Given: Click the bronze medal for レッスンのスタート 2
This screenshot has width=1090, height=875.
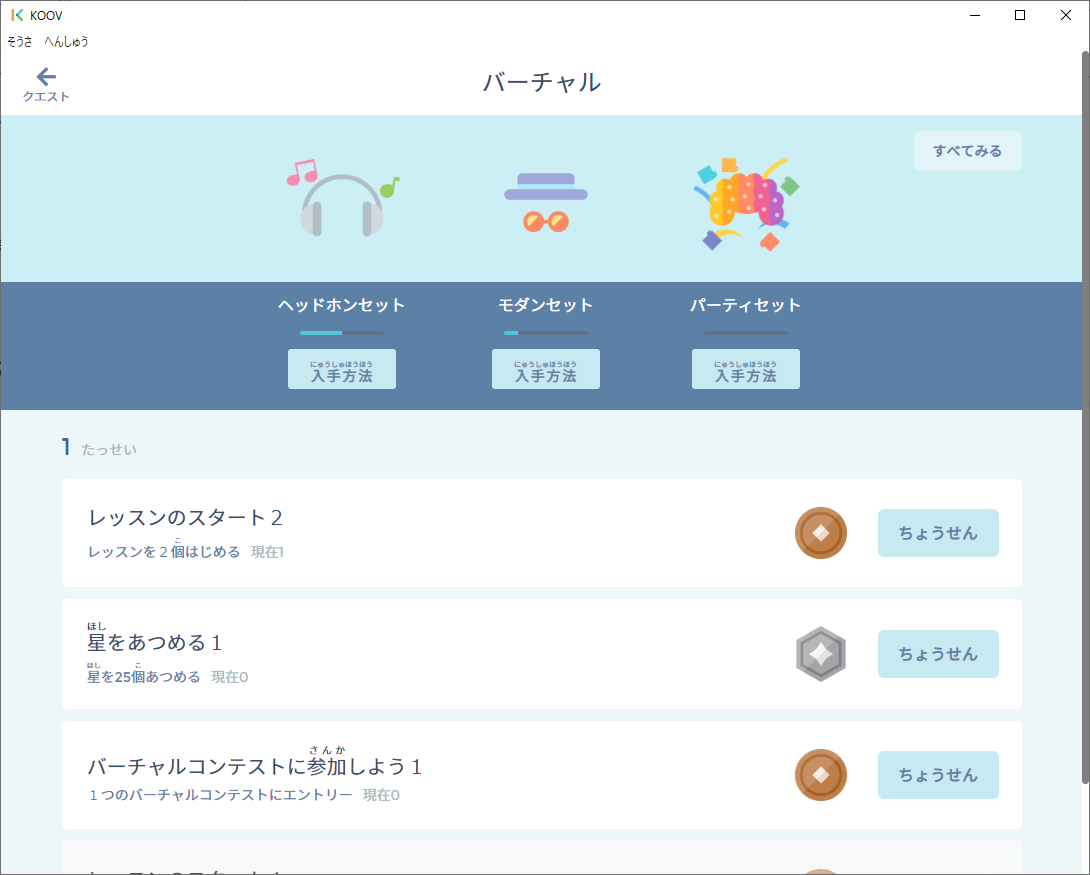Looking at the screenshot, I should click(820, 533).
